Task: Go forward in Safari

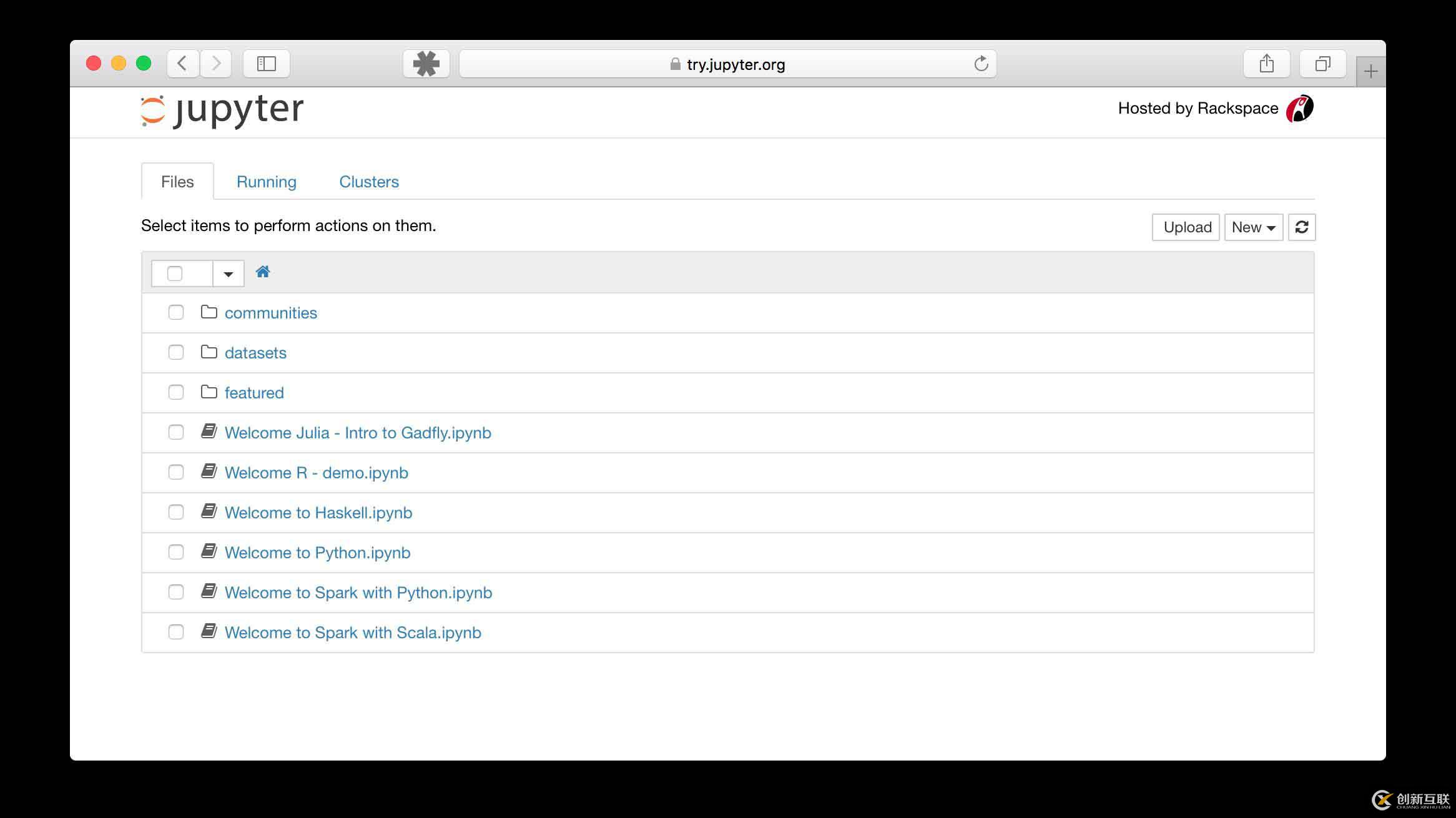Action: pos(216,63)
